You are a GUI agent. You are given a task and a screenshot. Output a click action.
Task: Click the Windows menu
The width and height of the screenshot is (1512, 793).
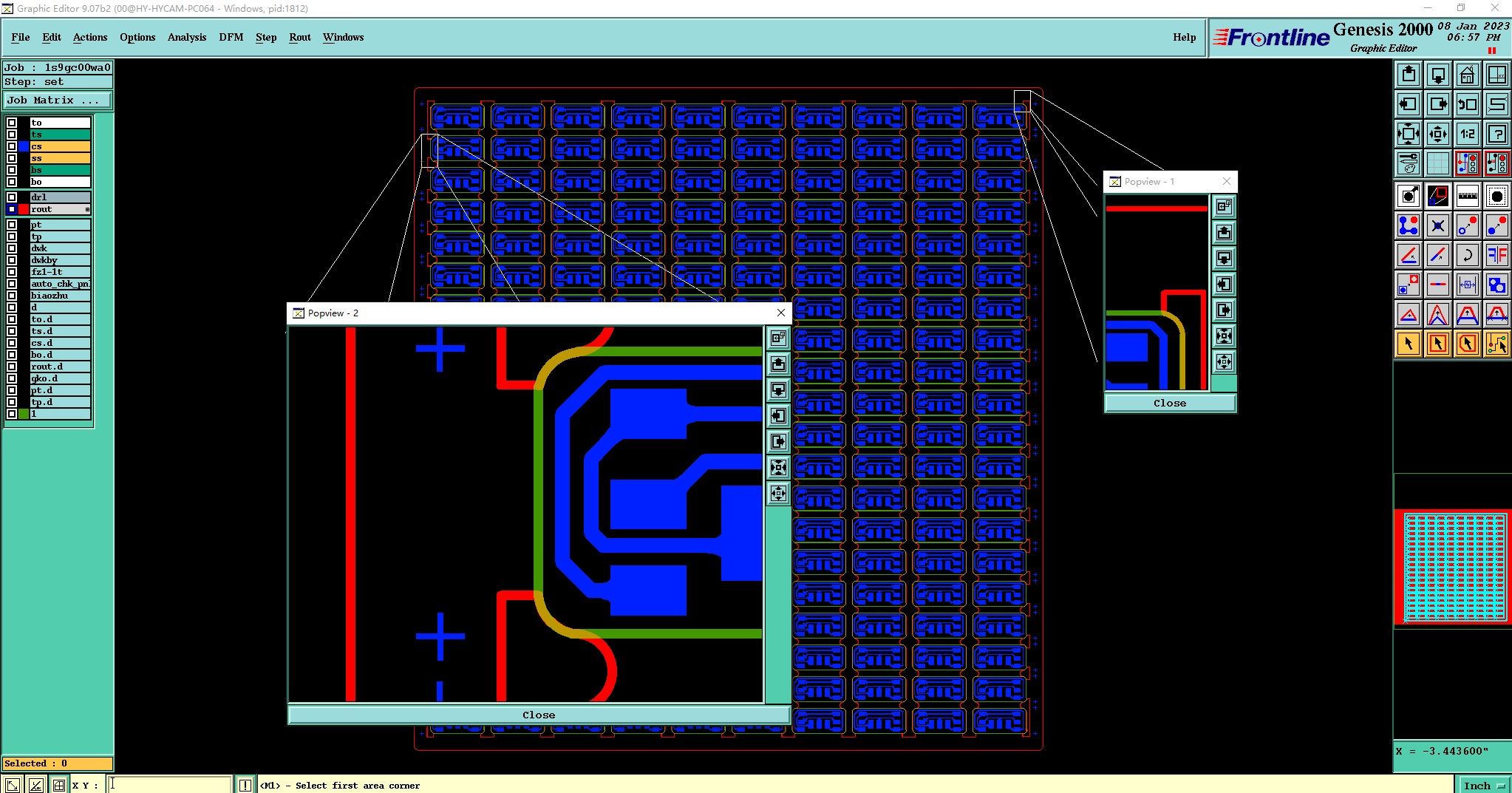(343, 37)
